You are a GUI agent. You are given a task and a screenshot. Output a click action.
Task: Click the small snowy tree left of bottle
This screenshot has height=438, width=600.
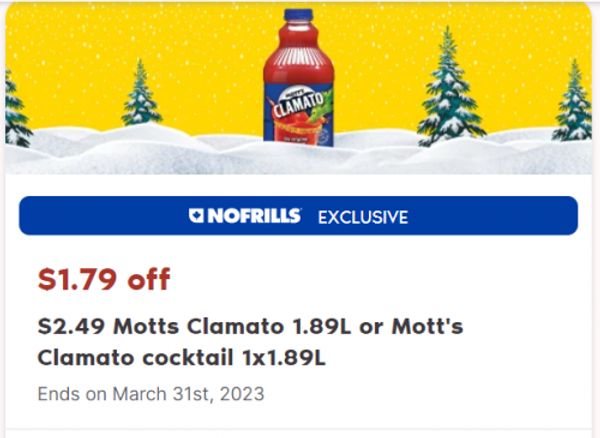coord(141,93)
